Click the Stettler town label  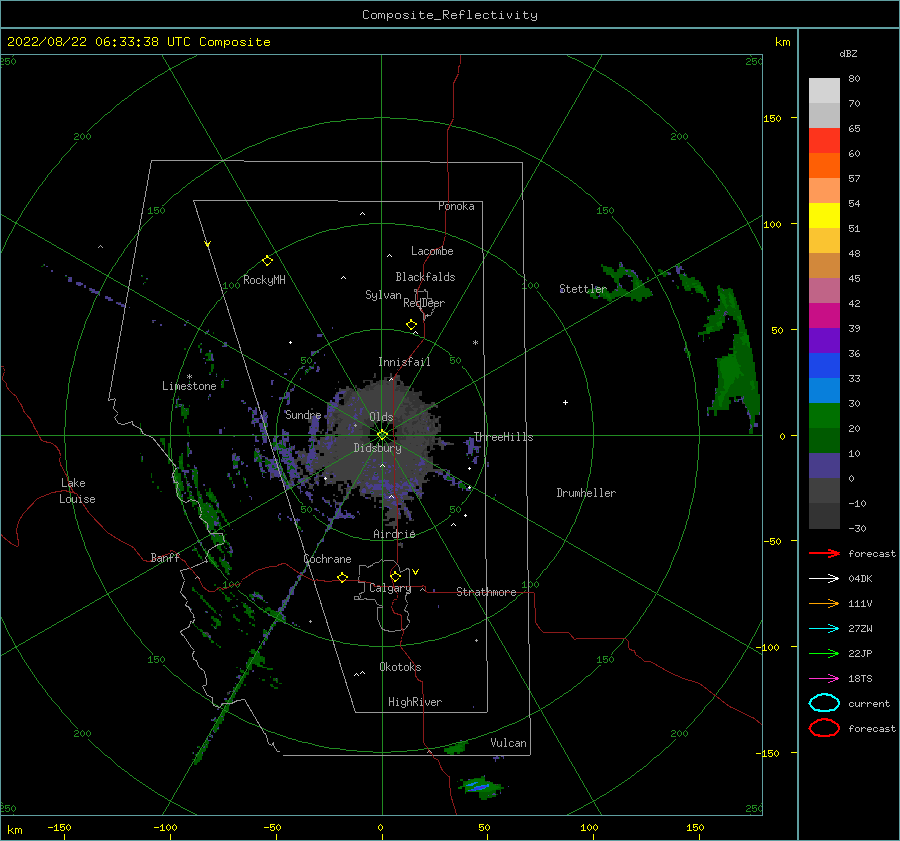tap(583, 289)
